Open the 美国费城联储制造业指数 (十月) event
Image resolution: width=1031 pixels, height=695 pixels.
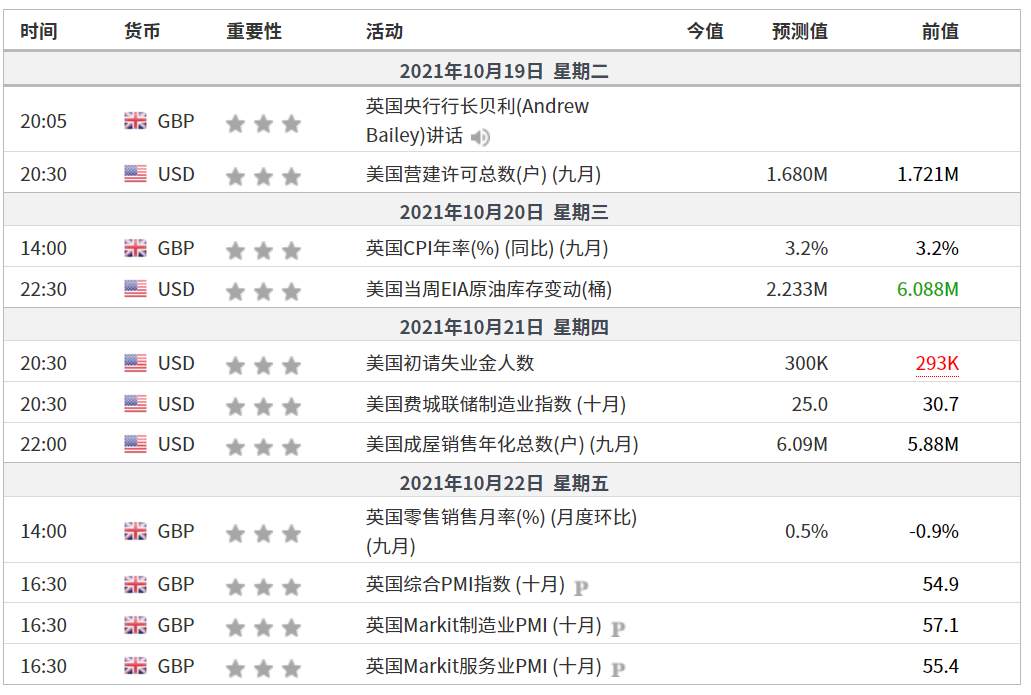click(496, 404)
